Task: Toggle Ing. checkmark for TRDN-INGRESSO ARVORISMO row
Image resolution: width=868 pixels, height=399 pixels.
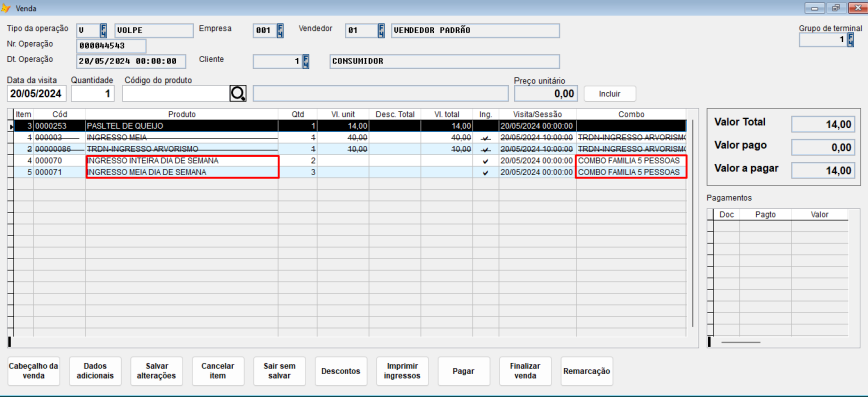Action: (x=485, y=149)
